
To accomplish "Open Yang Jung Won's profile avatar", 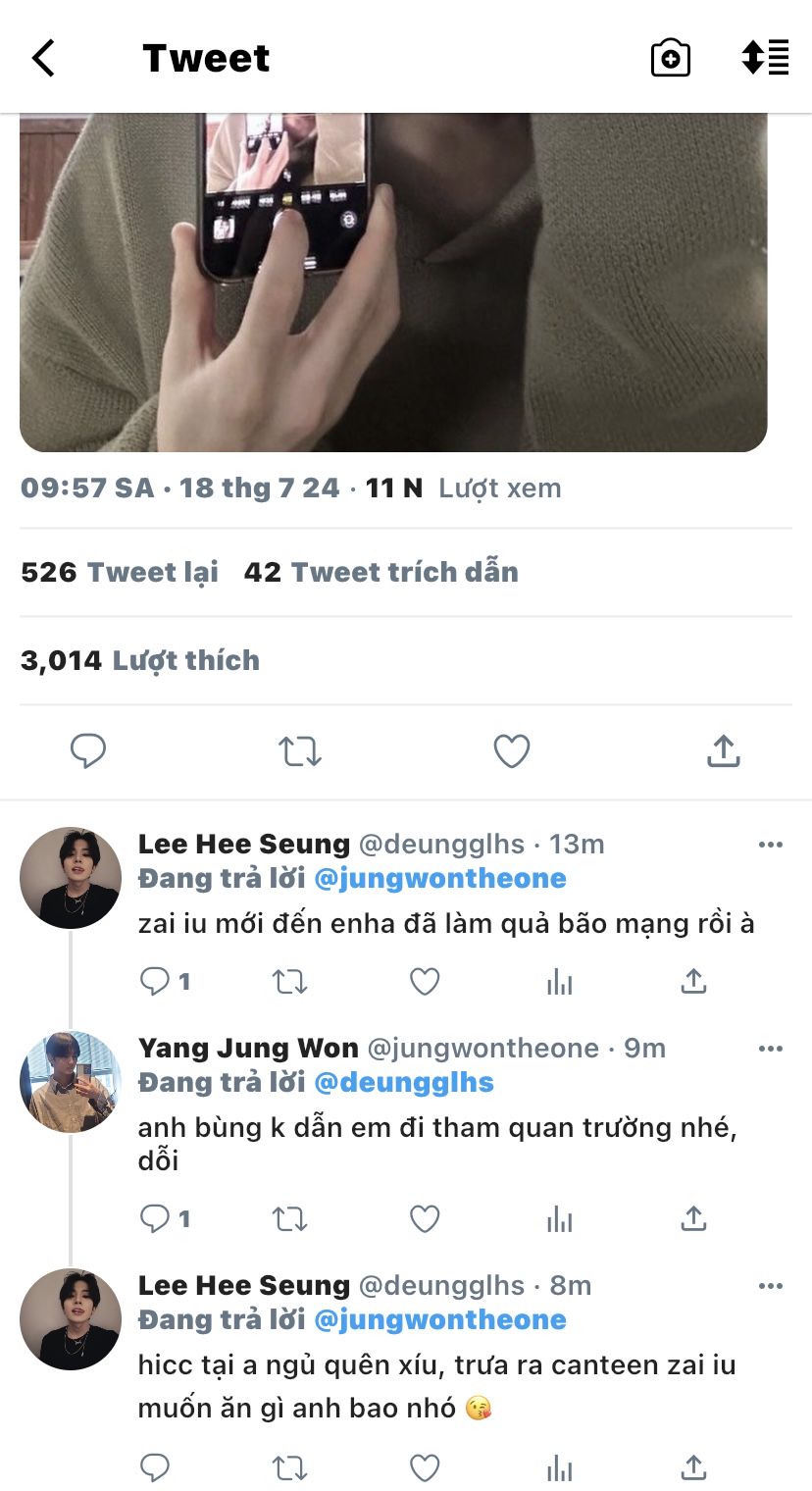I will coord(71,1081).
